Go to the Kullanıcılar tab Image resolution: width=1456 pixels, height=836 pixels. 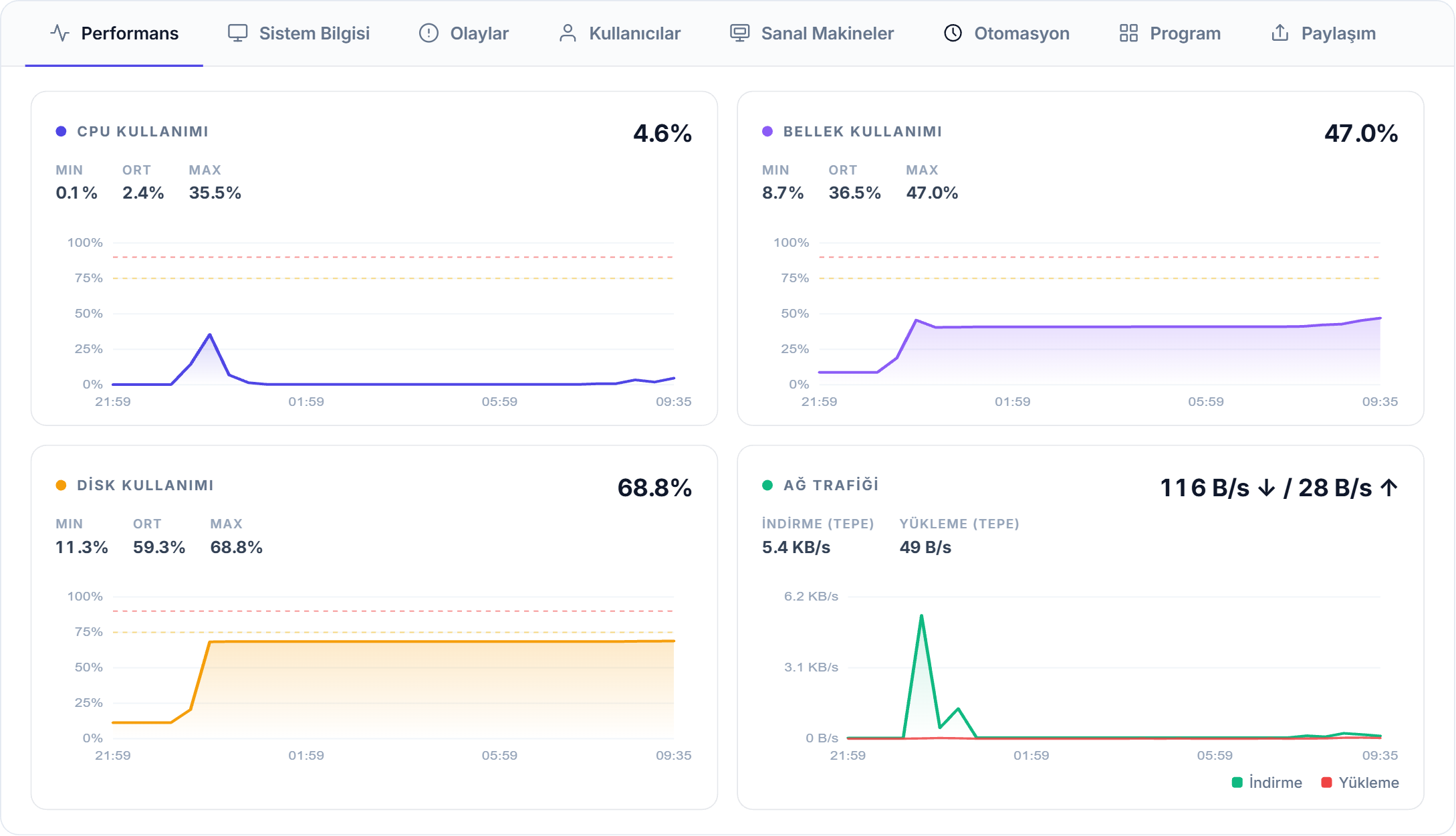click(x=619, y=33)
